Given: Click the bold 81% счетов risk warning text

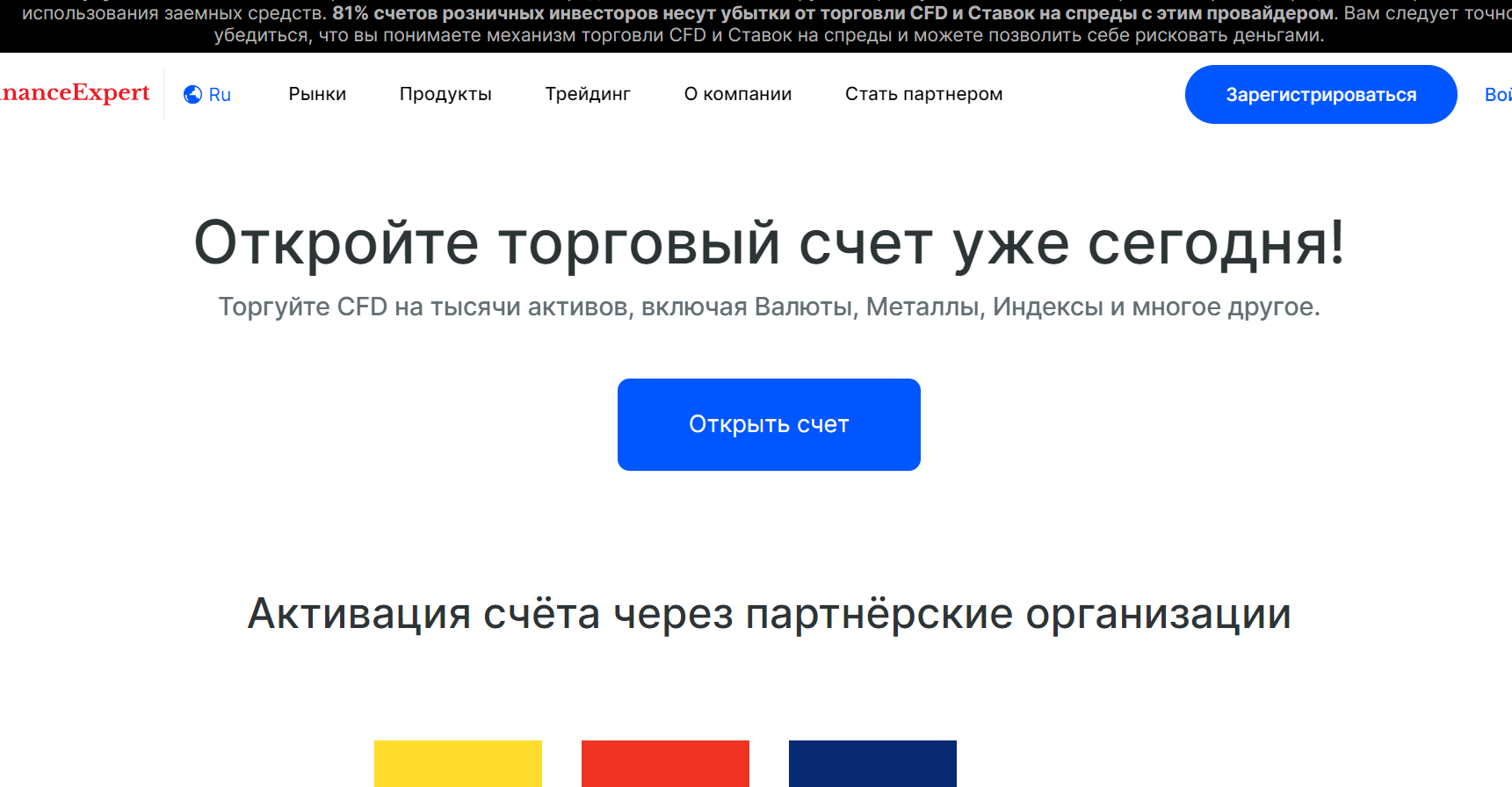Looking at the screenshot, I should tap(833, 13).
